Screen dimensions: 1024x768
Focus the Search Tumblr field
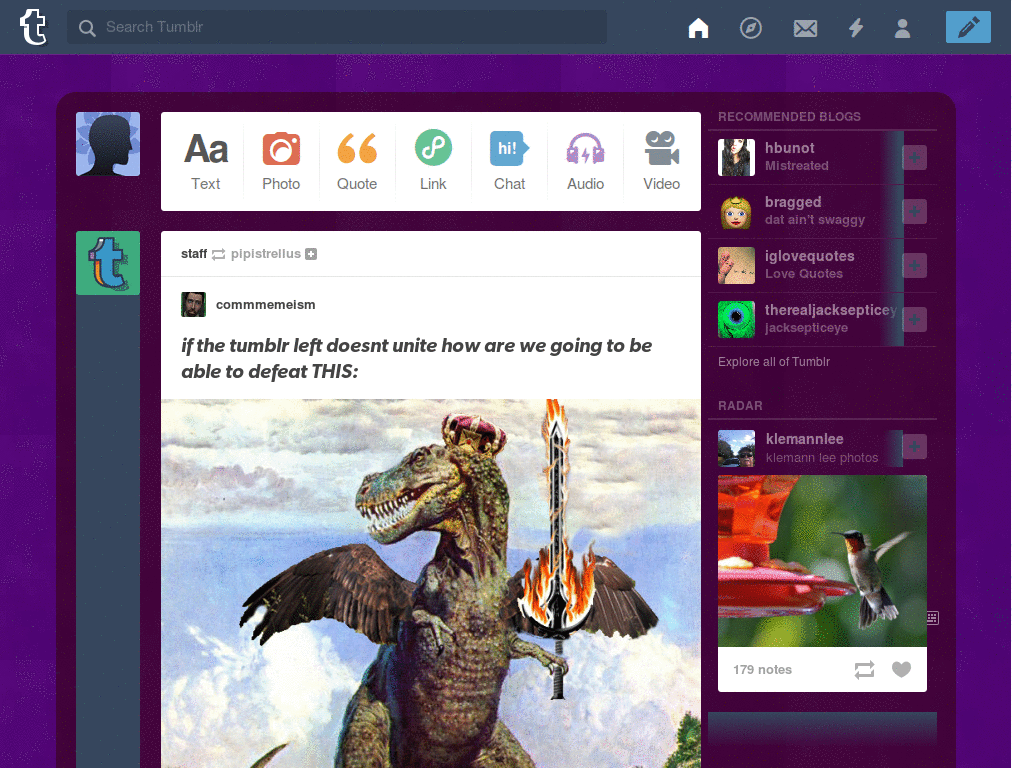click(x=336, y=27)
